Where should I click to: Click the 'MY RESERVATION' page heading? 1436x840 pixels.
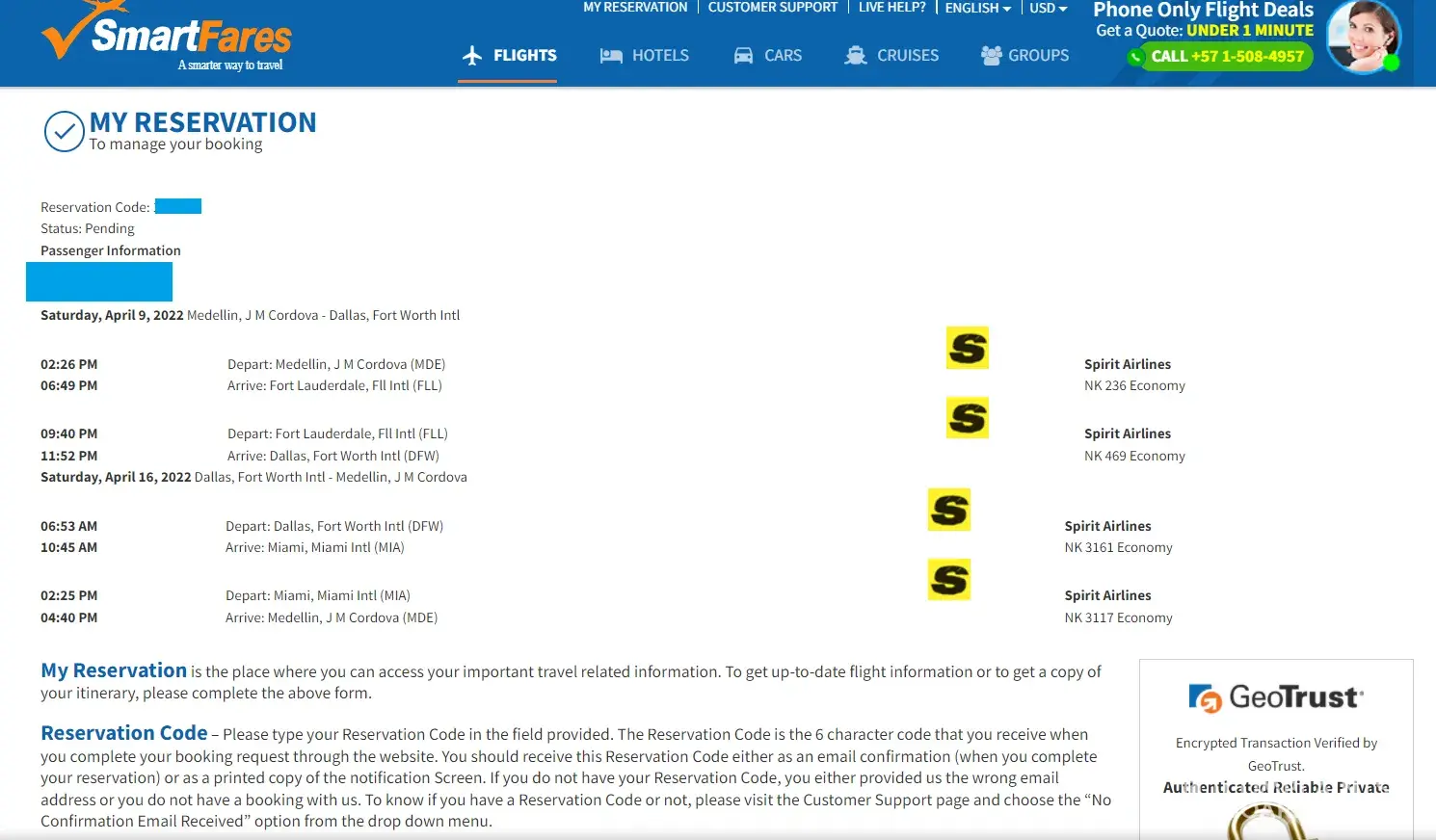pyautogui.click(x=203, y=122)
